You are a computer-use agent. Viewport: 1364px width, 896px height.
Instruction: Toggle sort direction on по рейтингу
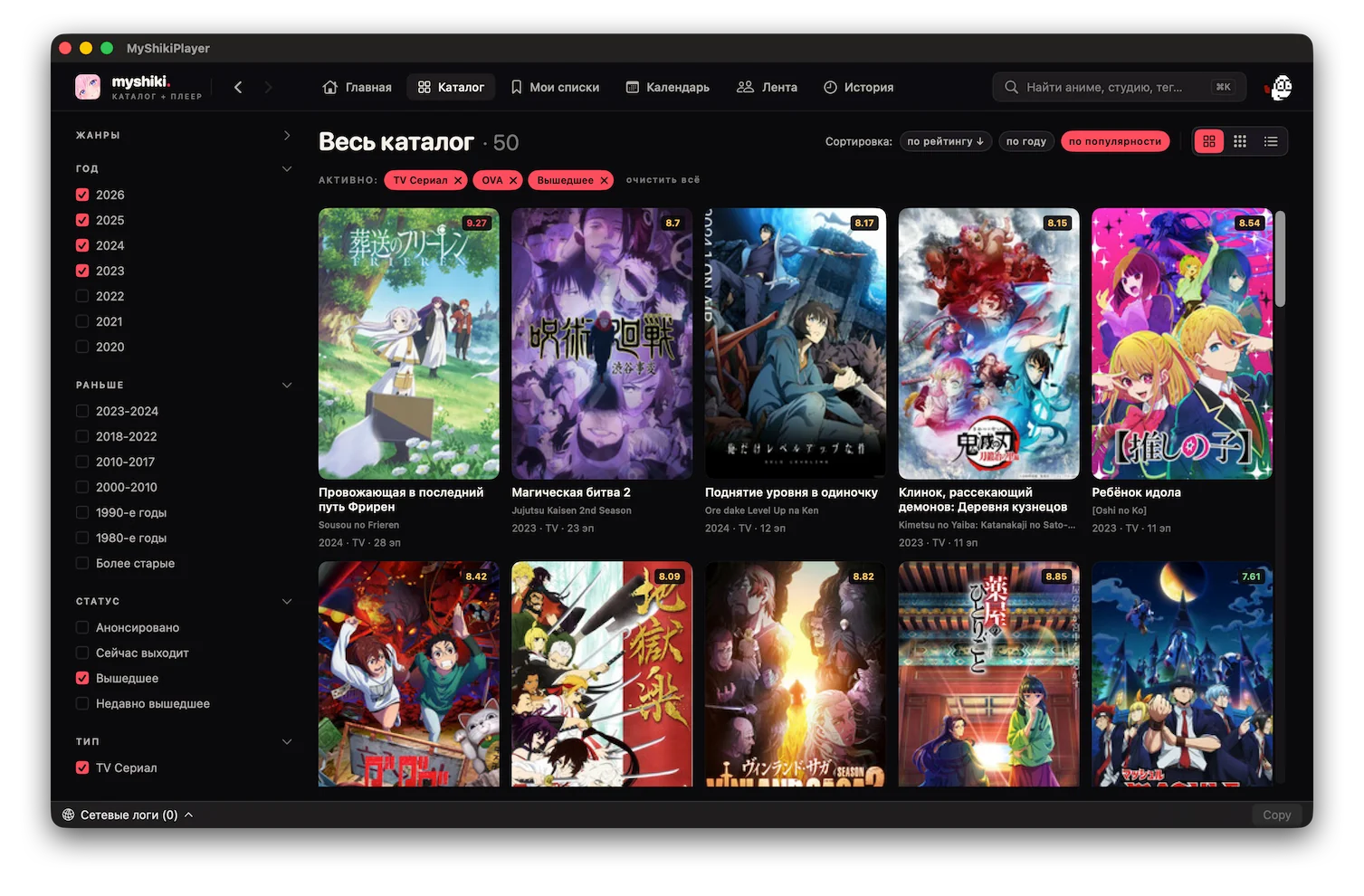tap(945, 141)
